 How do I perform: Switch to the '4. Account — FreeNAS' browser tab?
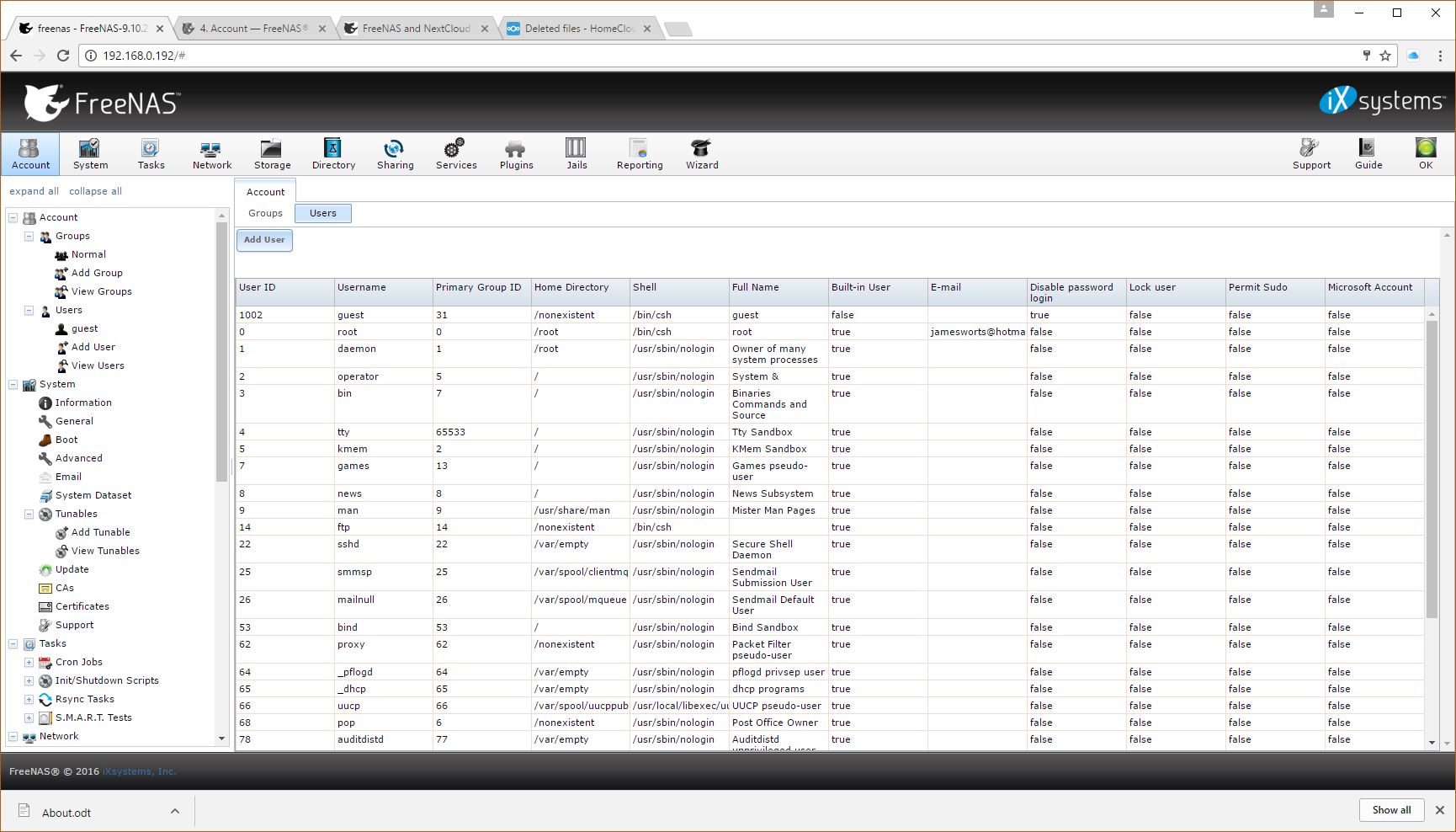tap(253, 28)
